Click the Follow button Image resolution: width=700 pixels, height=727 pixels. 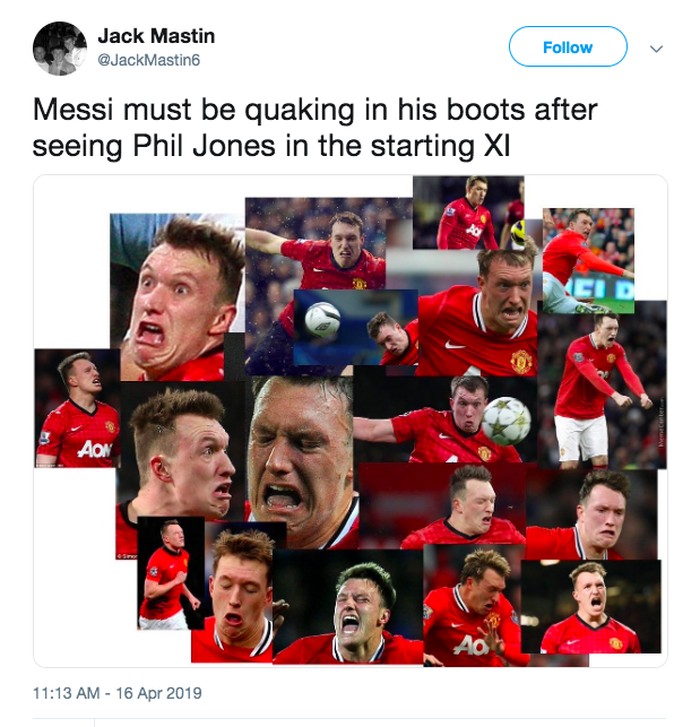click(568, 47)
